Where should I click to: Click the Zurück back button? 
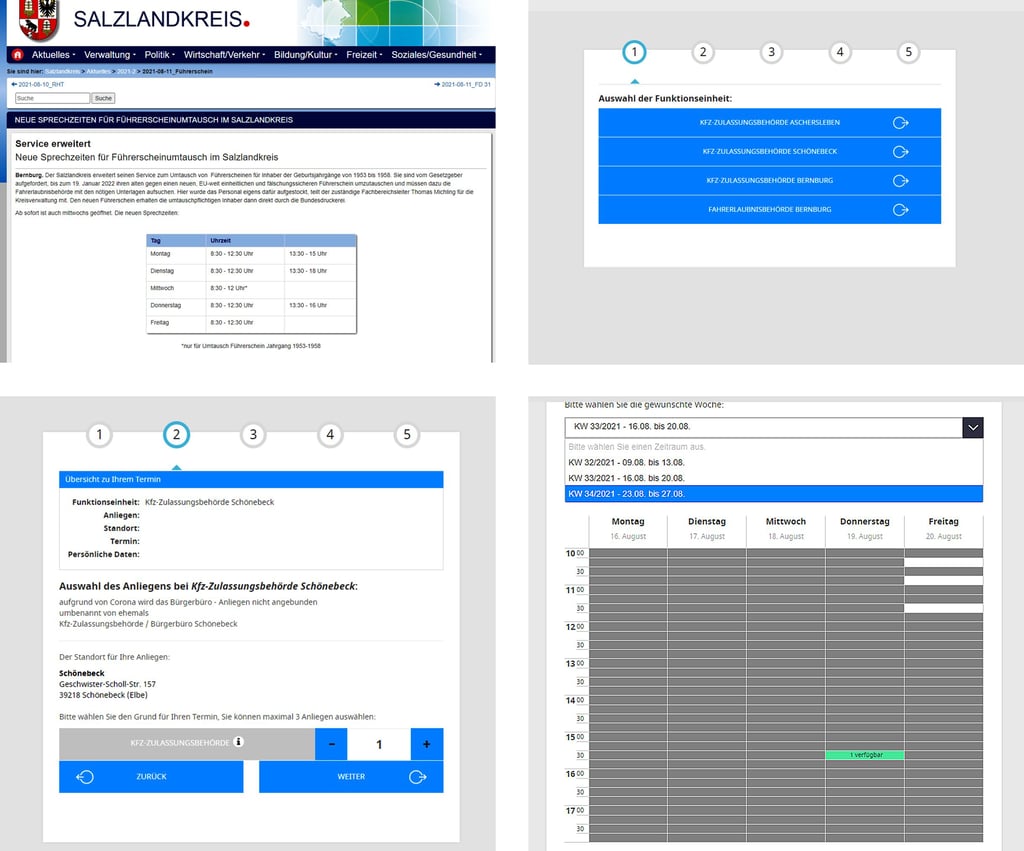(151, 777)
